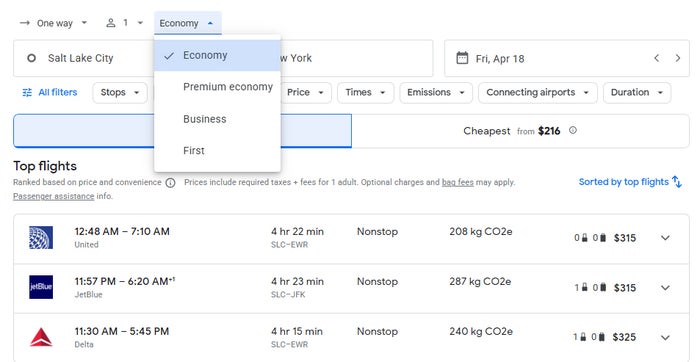Open the Price filter dropdown
Screen dimensions: 700x362
click(305, 92)
